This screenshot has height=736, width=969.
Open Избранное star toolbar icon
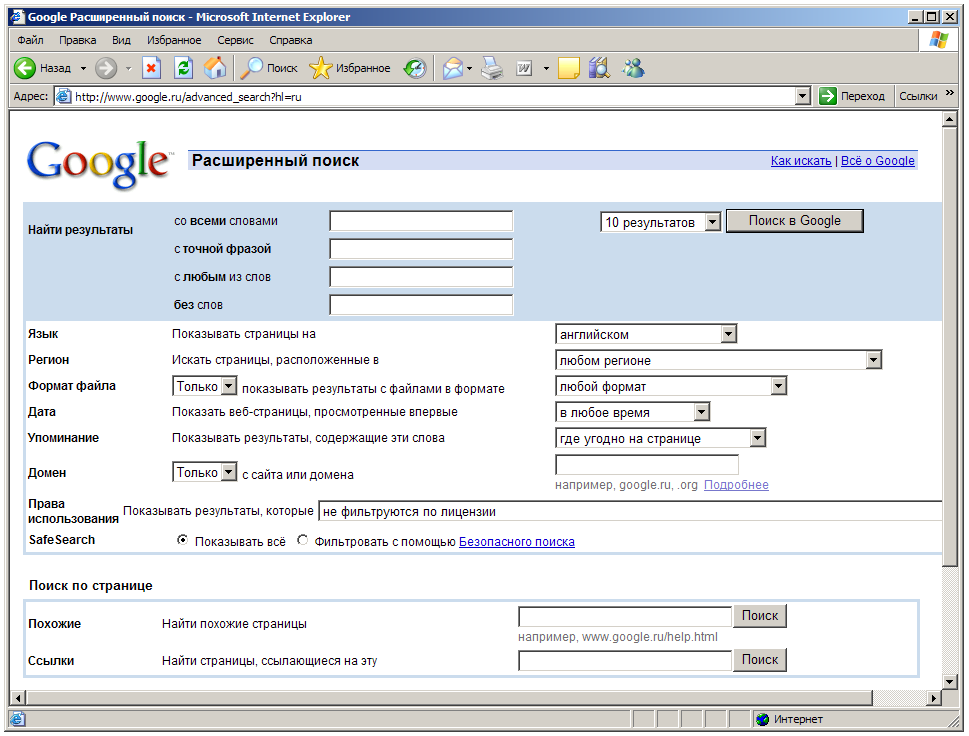(320, 68)
